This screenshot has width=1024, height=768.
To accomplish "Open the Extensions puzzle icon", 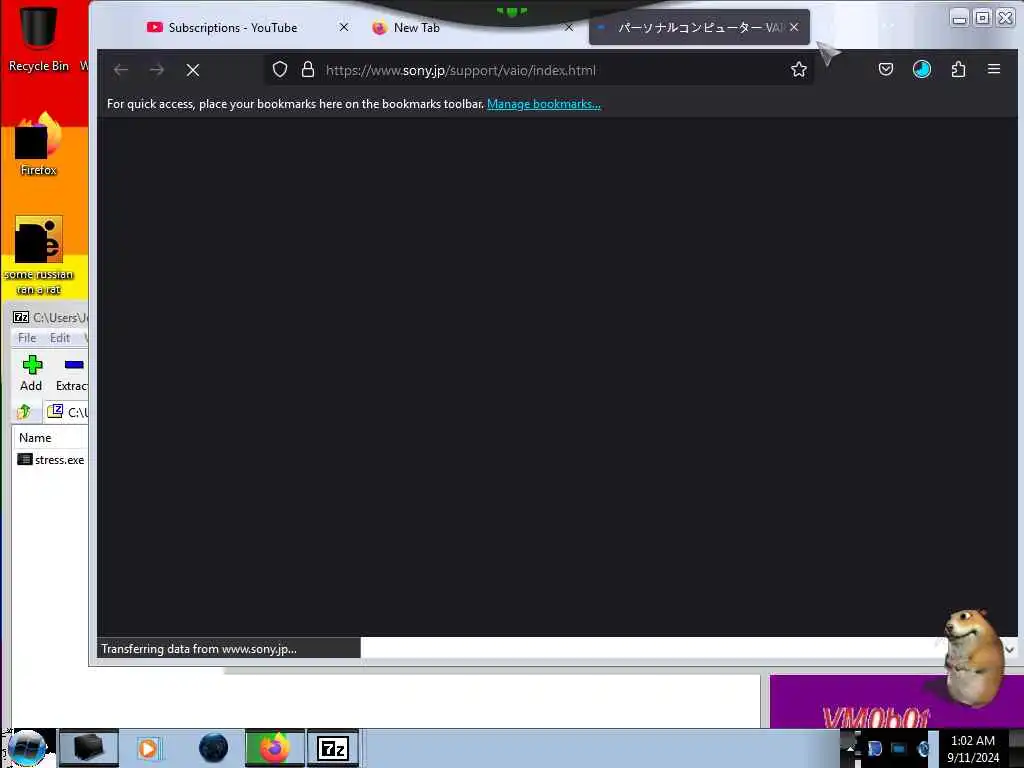I will pos(958,69).
